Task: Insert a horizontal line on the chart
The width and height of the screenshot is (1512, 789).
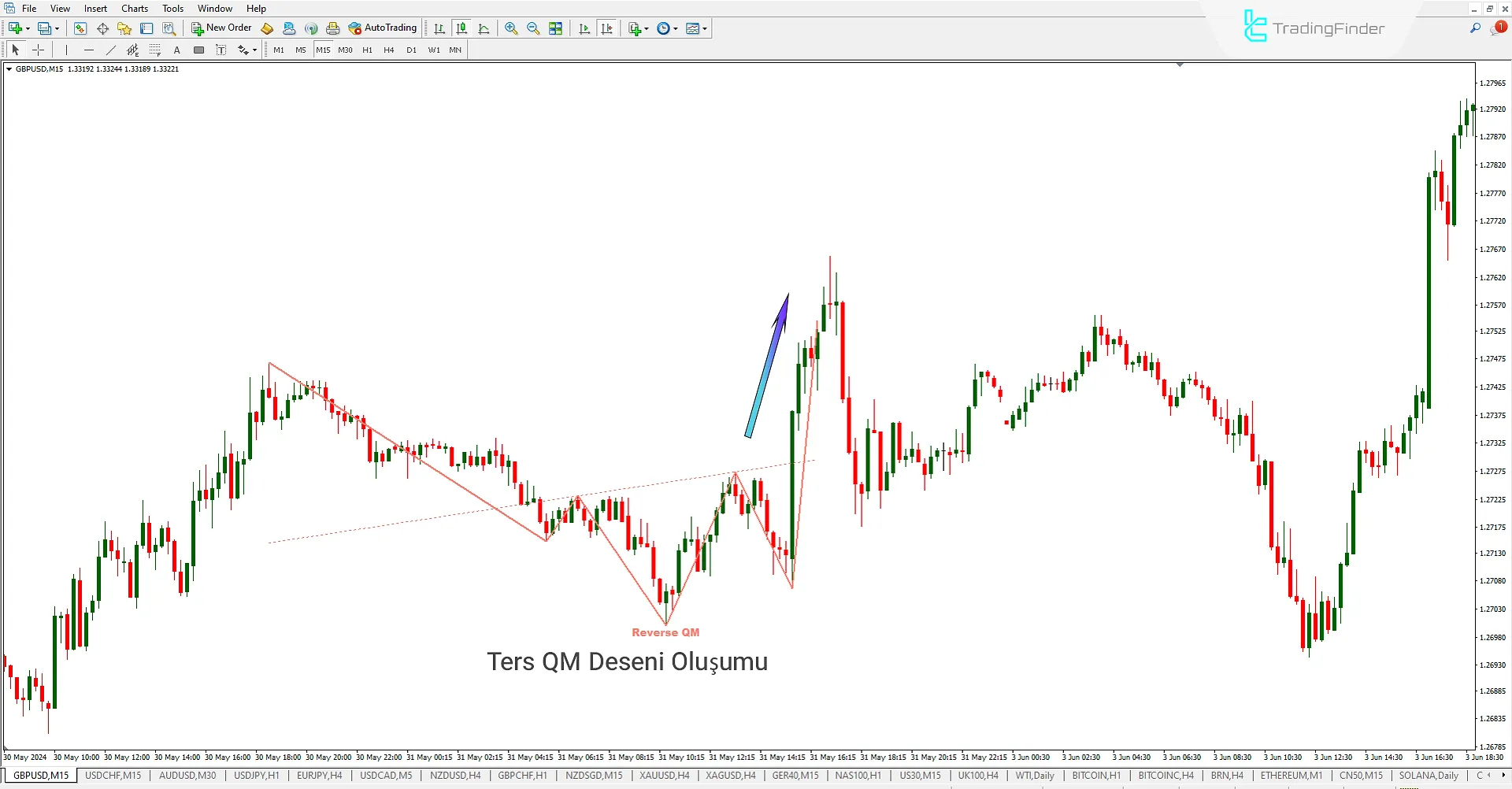Action: coord(89,49)
